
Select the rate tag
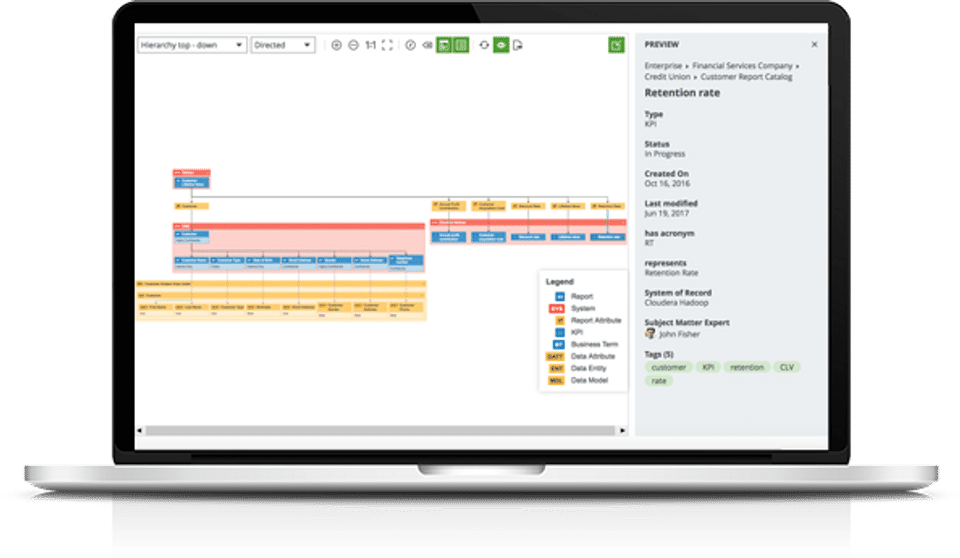coord(659,381)
